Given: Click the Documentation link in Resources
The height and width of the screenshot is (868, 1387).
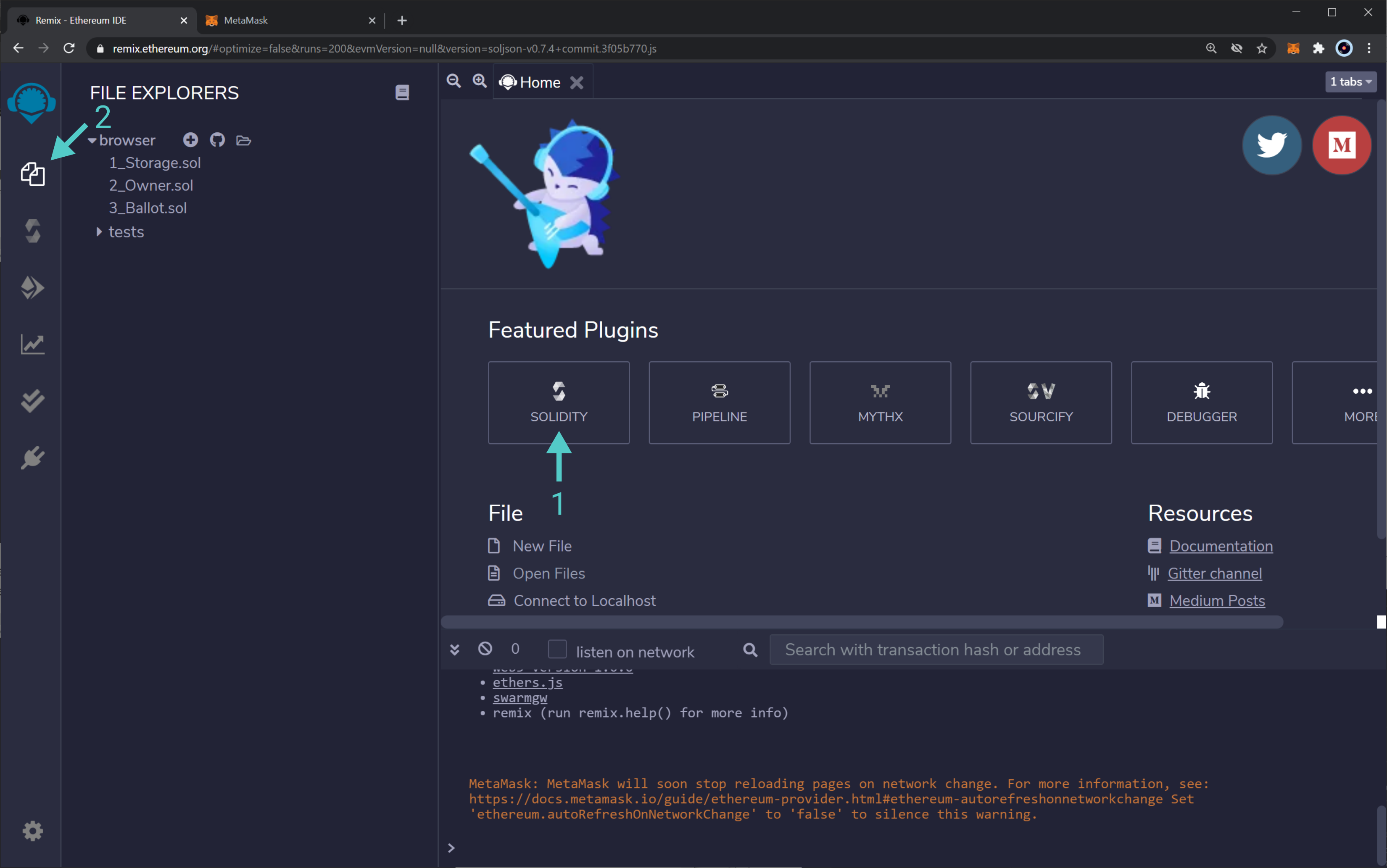Looking at the screenshot, I should click(x=1220, y=545).
